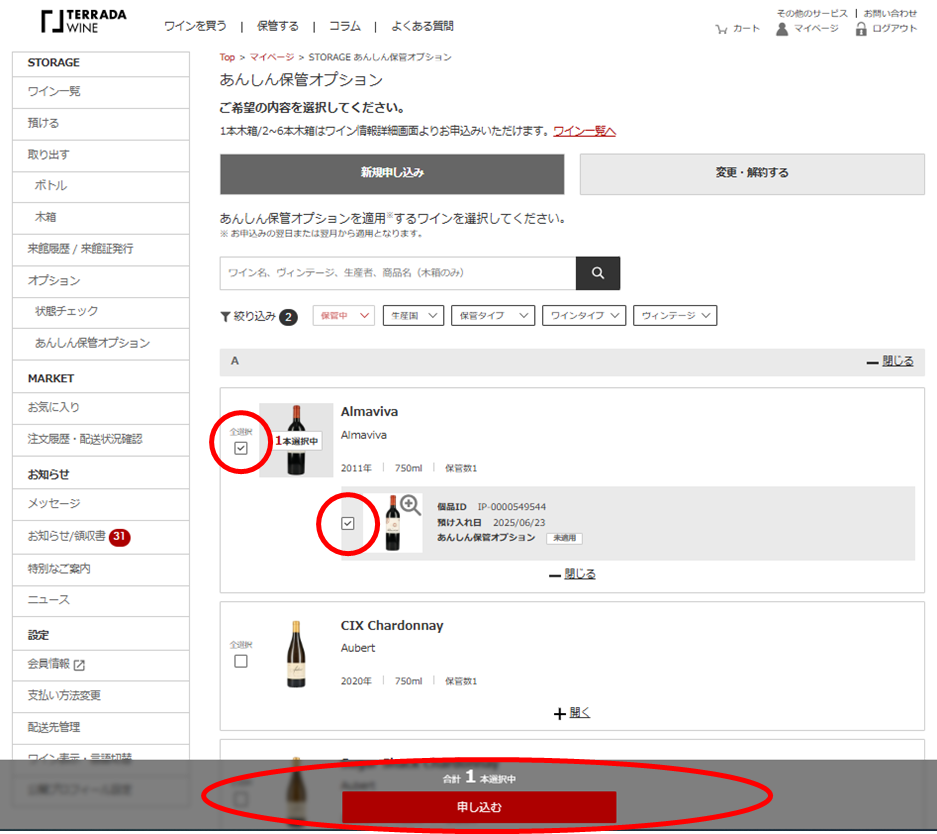The image size is (937, 834).
Task: Click the filter funnel icon
Action: point(225,317)
